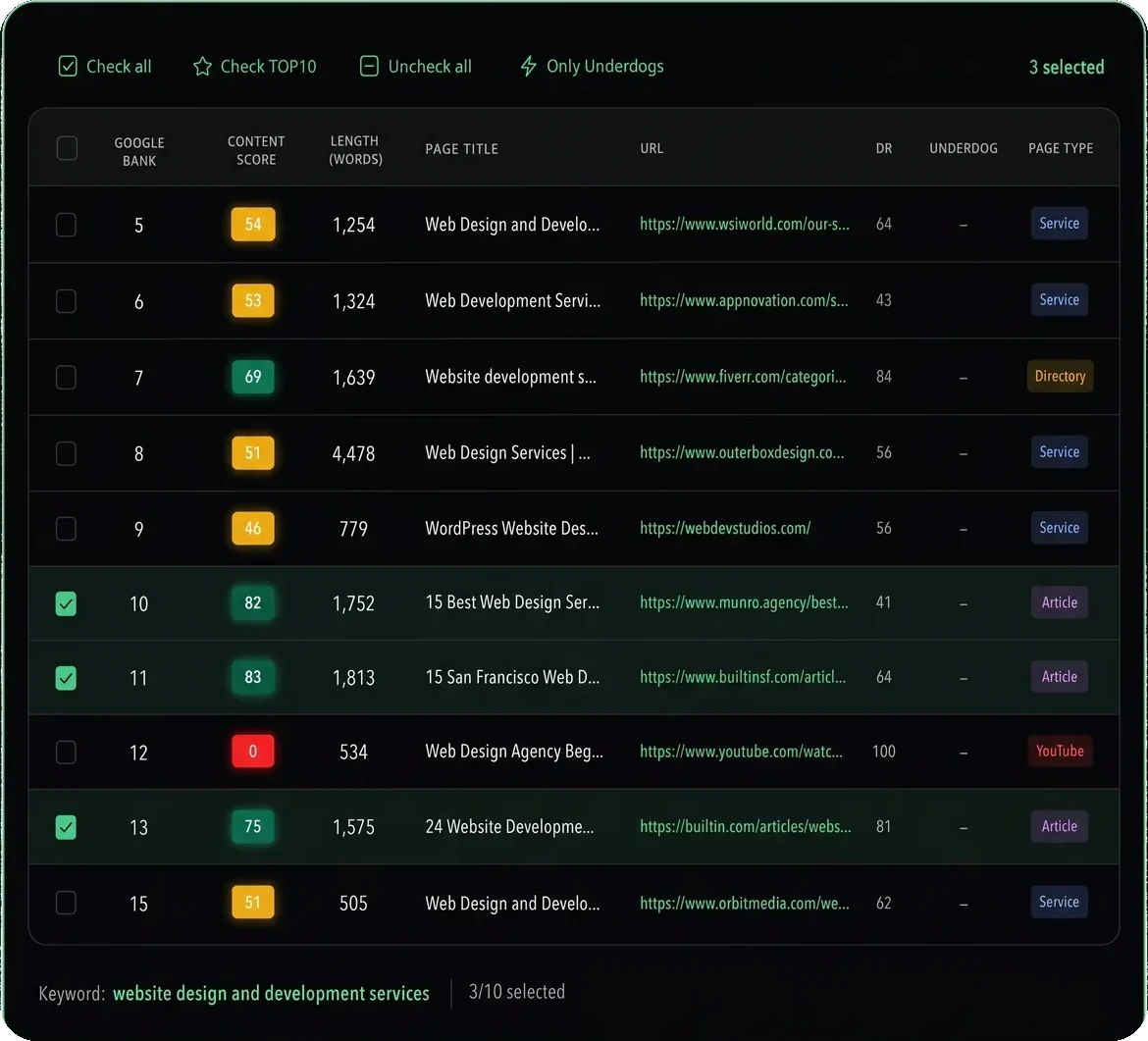Click the Length (Words) column header
Image resolution: width=1148 pixels, height=1041 pixels.
tap(355, 150)
